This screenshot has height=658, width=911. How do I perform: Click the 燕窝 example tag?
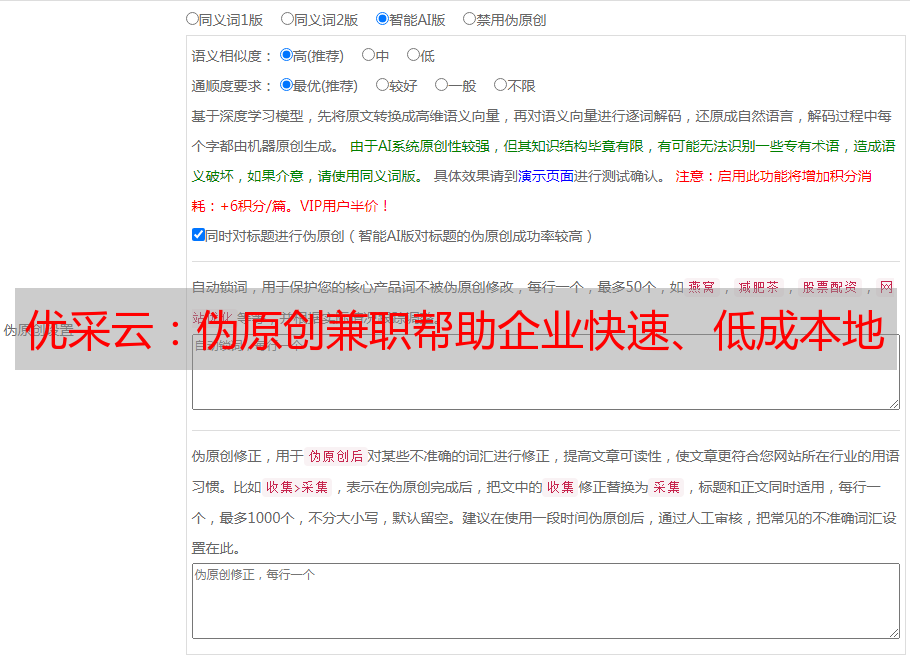point(701,287)
